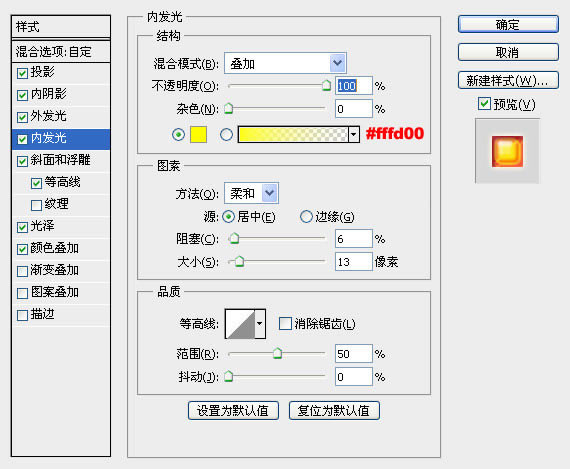
Task: Toggle the 预览 preview checkbox
Action: pos(484,104)
